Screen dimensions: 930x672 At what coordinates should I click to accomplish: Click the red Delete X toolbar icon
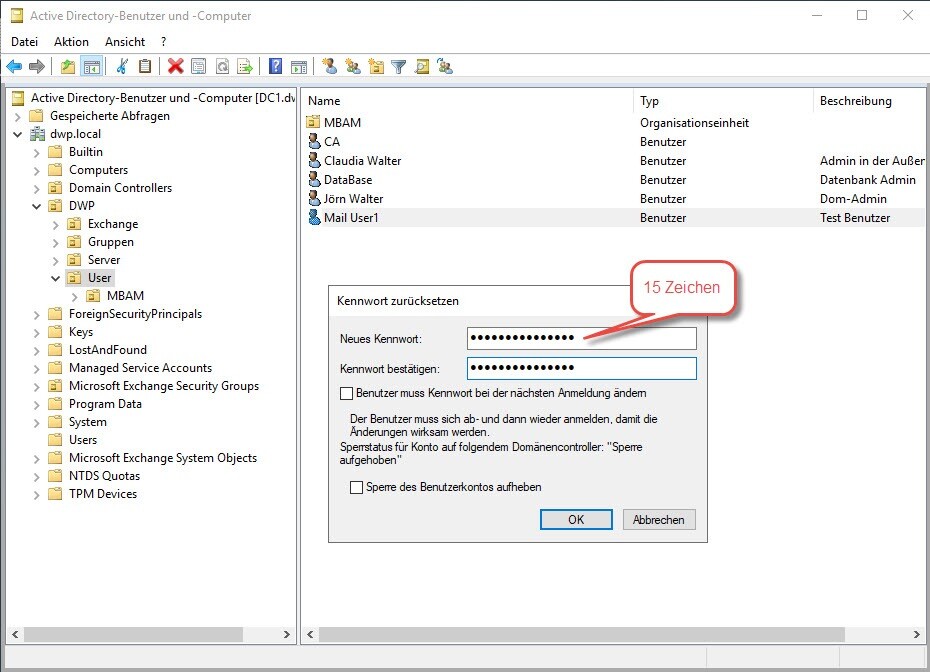(176, 67)
